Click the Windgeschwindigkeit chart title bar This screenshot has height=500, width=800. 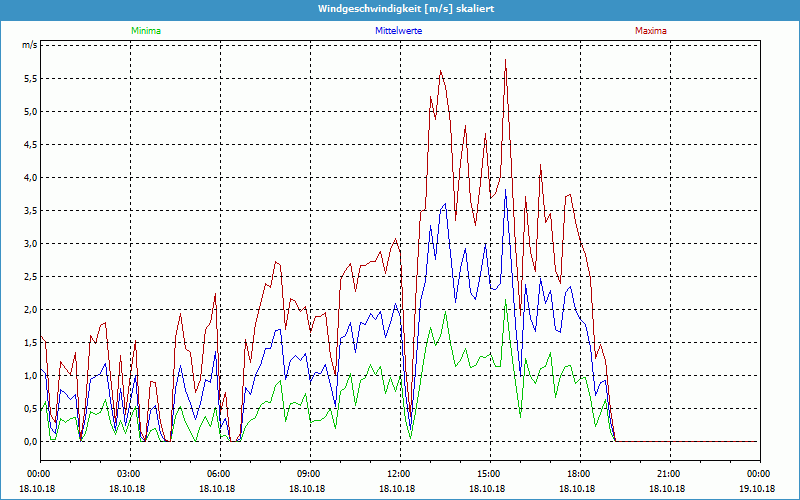[x=400, y=9]
